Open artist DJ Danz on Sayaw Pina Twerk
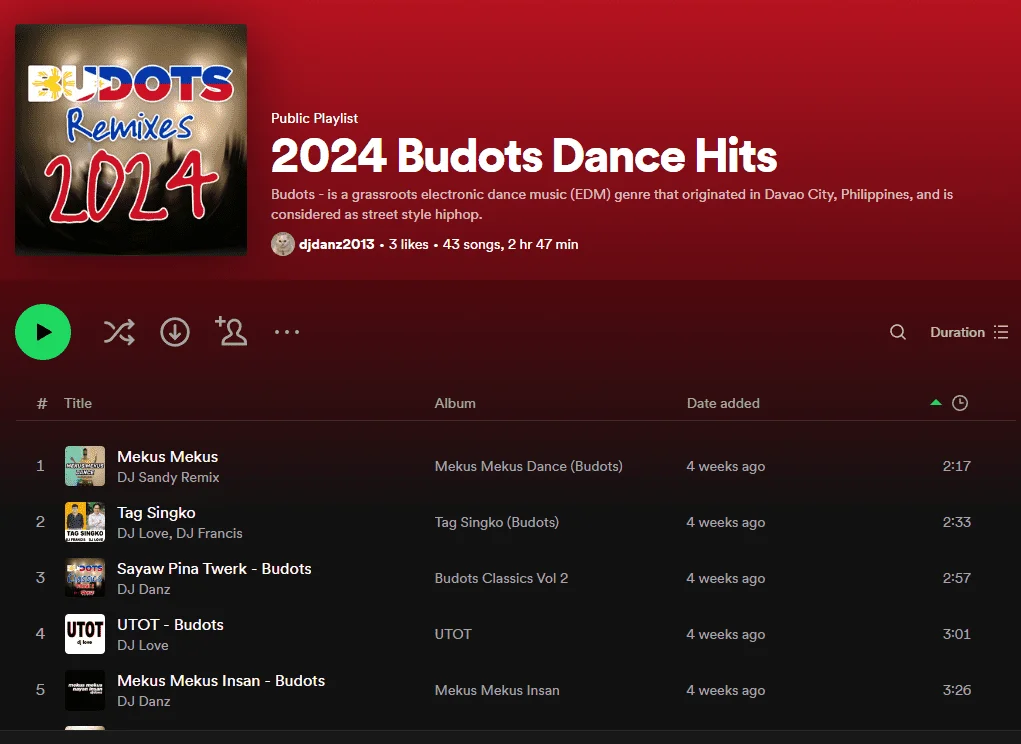This screenshot has height=744, width=1021. pyautogui.click(x=144, y=589)
